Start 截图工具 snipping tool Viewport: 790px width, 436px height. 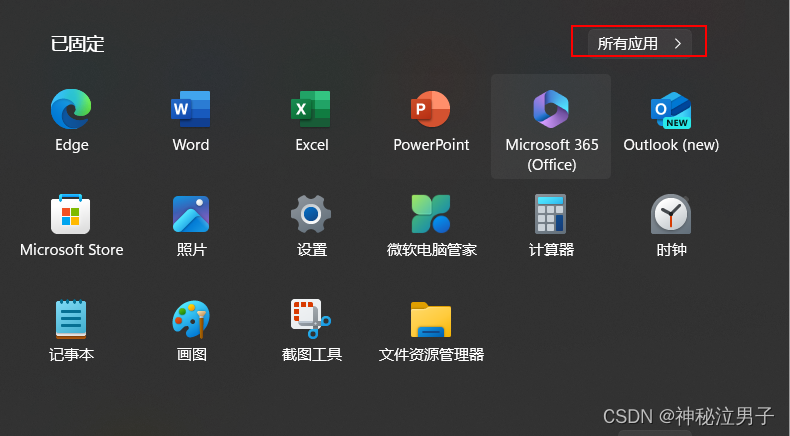pyautogui.click(x=311, y=319)
